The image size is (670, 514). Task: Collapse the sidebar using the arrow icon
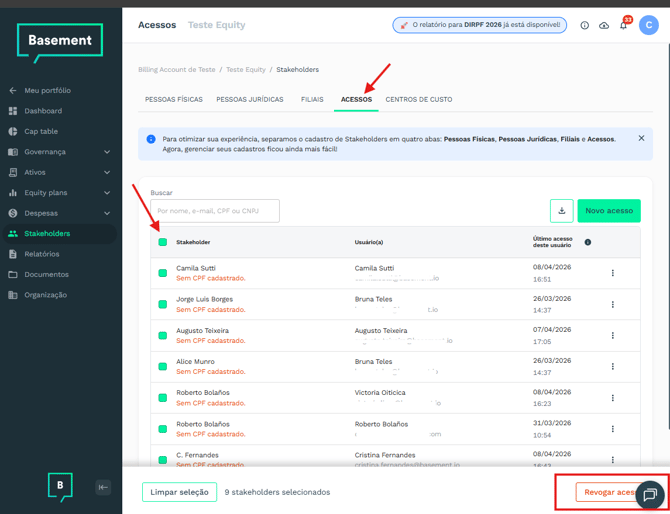tap(103, 487)
